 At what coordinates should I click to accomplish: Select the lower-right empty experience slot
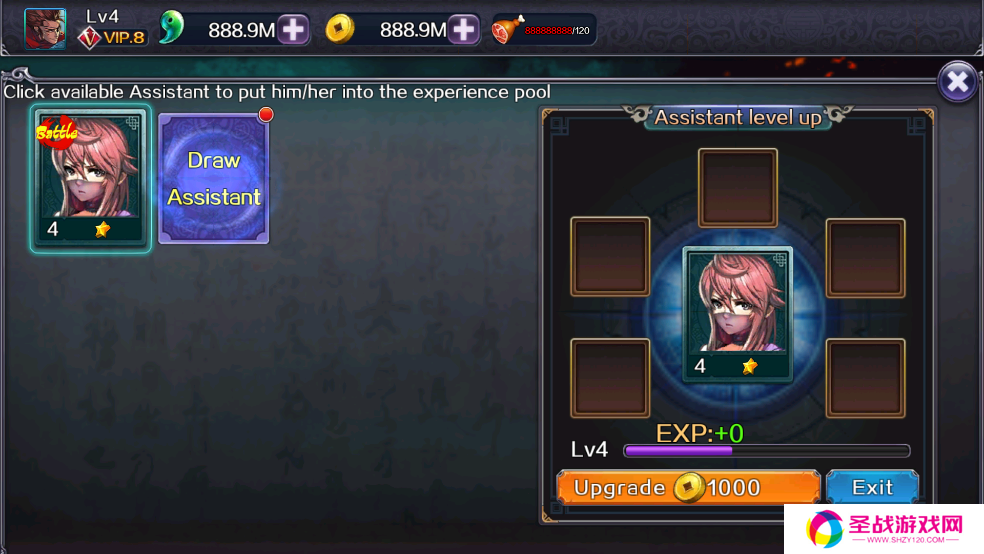[x=865, y=378]
